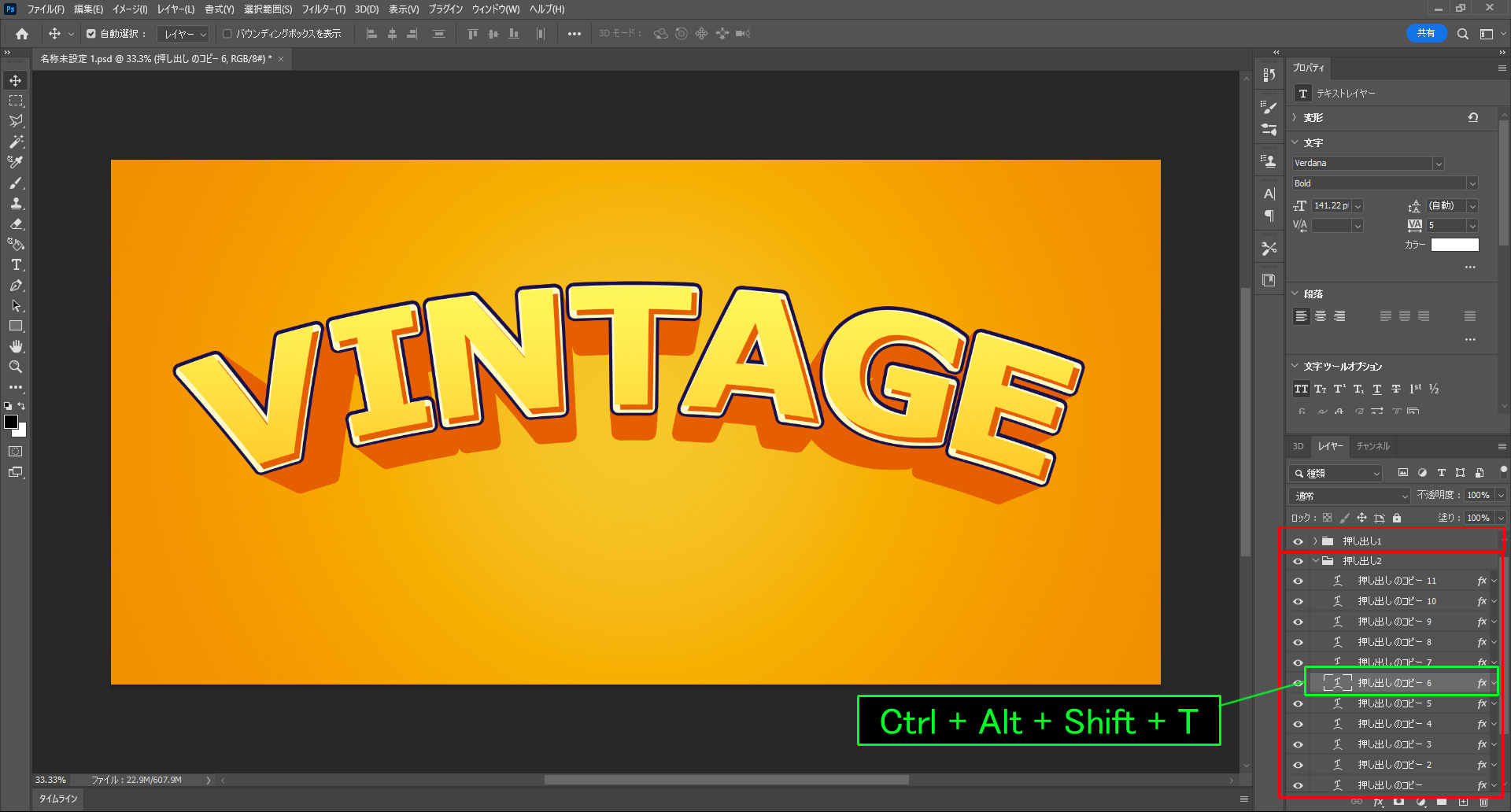Select the Horizontal Type tool

coord(16,265)
